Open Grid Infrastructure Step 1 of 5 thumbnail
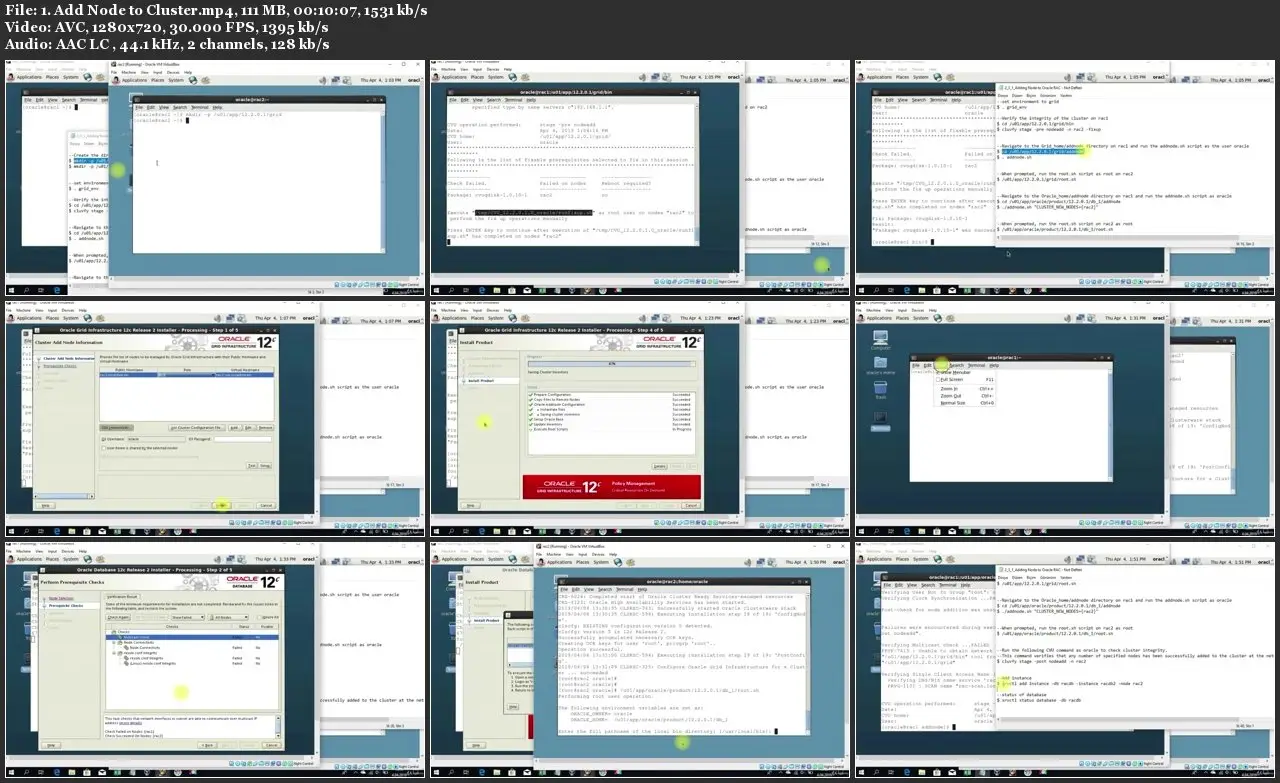This screenshot has height=783, width=1280. point(213,420)
